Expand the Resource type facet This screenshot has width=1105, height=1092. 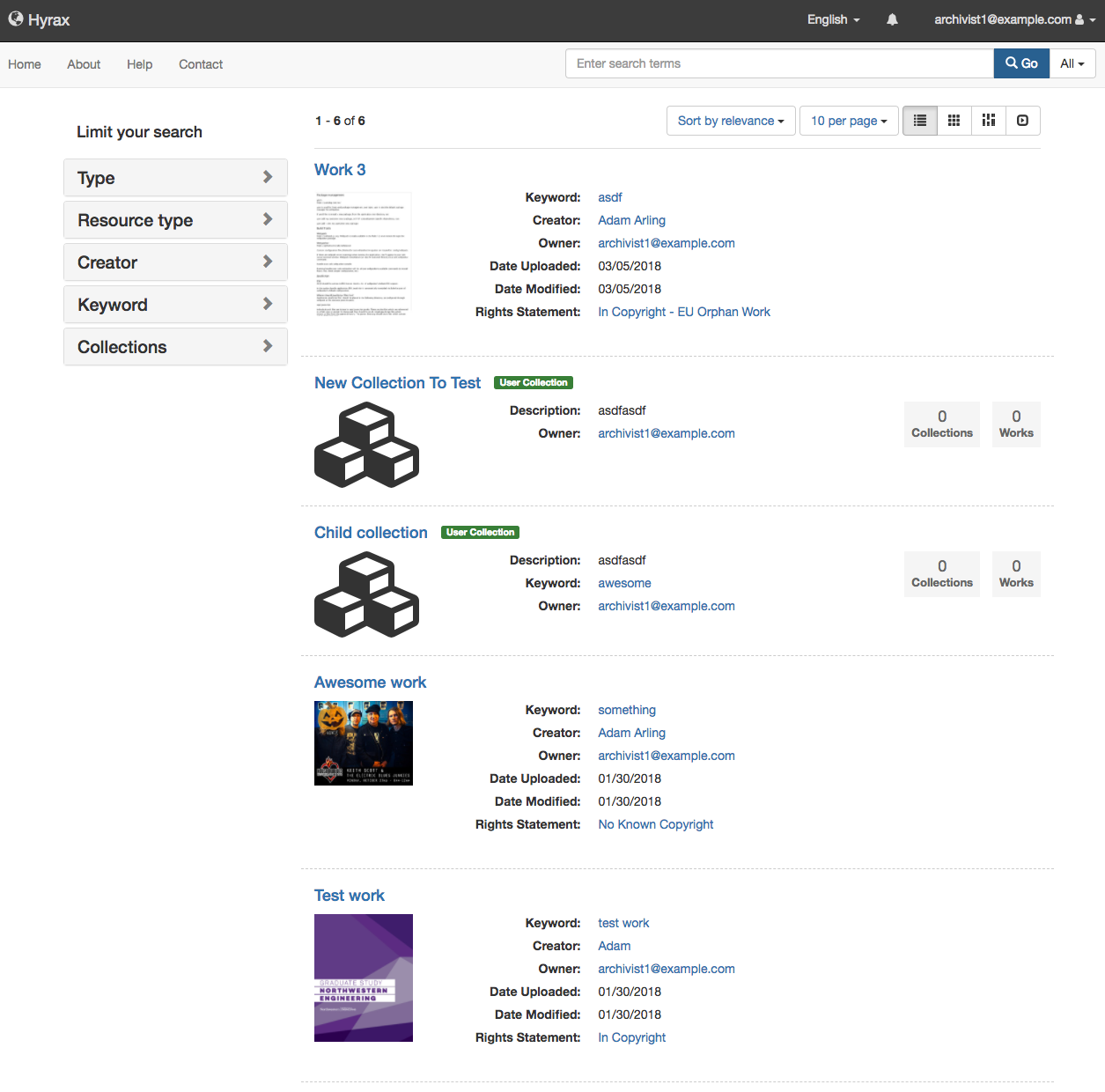(x=175, y=220)
